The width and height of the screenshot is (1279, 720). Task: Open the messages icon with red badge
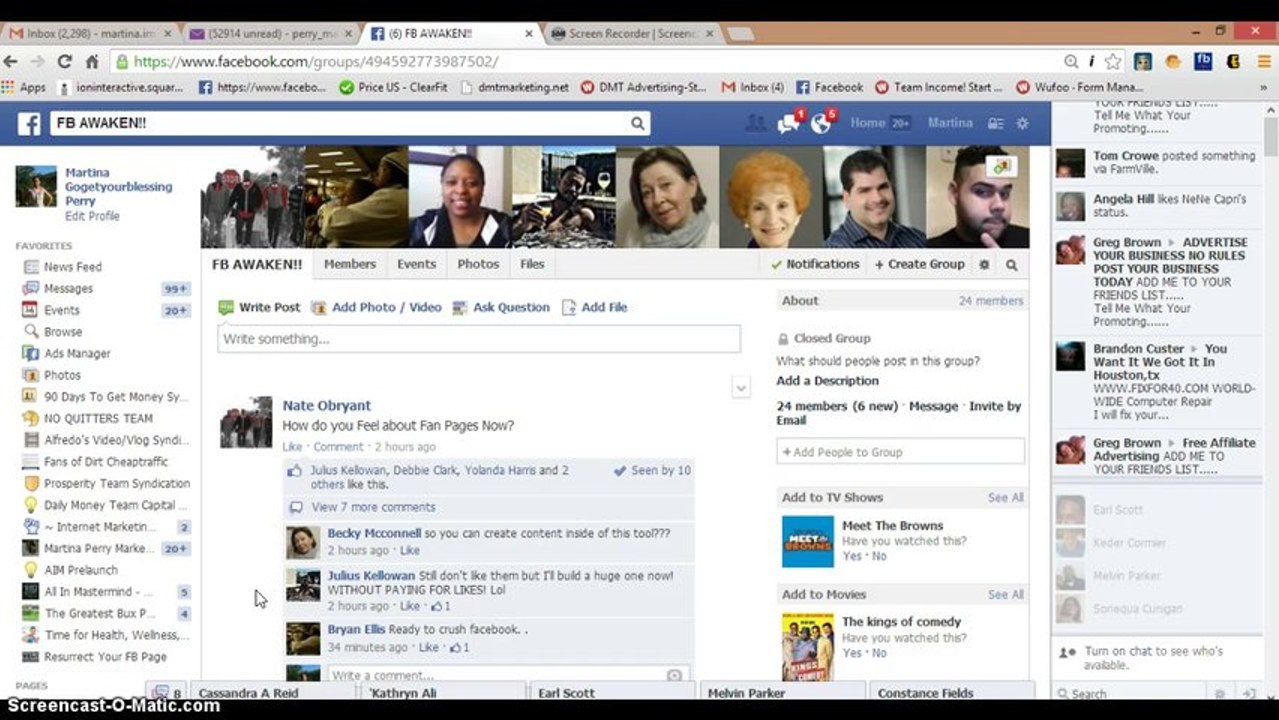790,123
